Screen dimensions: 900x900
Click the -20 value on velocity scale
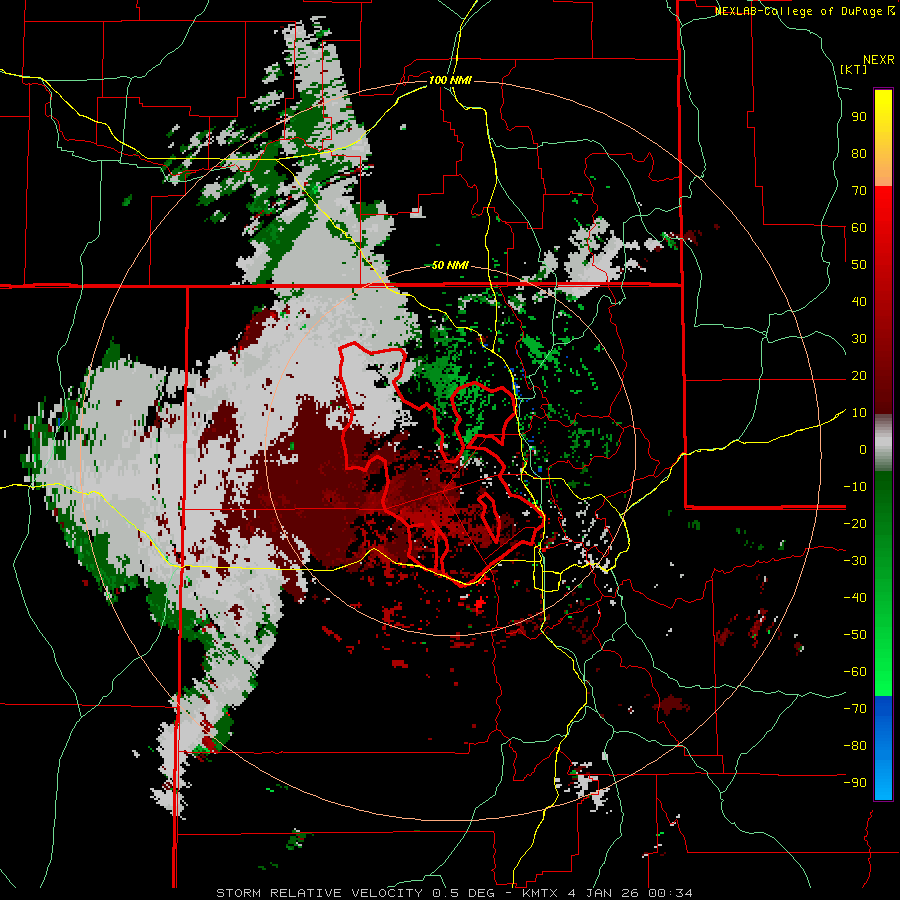click(x=855, y=523)
